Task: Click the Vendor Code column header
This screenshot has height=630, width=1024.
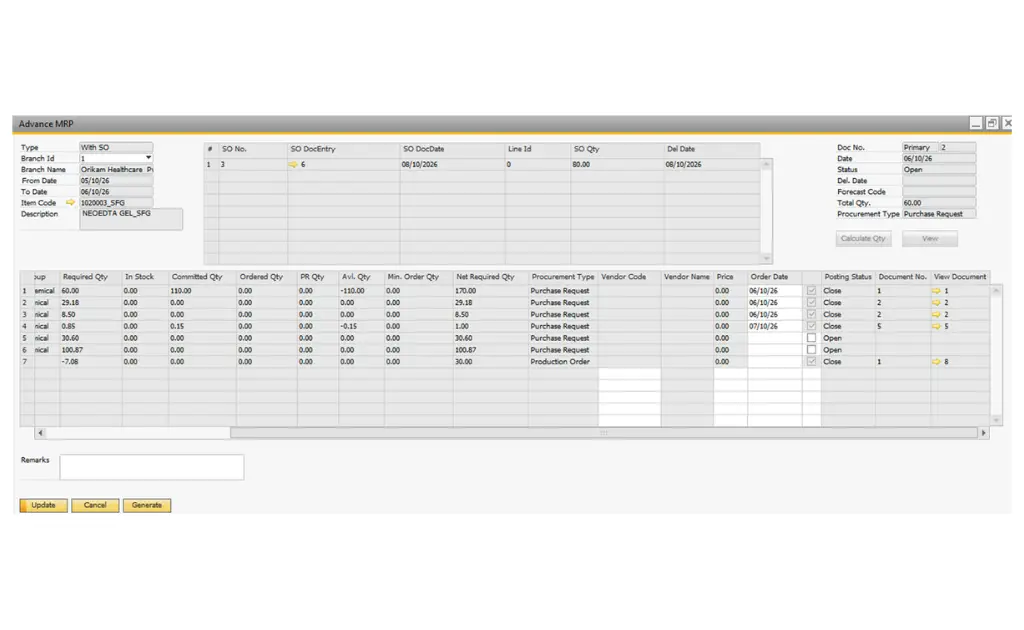Action: [630, 277]
